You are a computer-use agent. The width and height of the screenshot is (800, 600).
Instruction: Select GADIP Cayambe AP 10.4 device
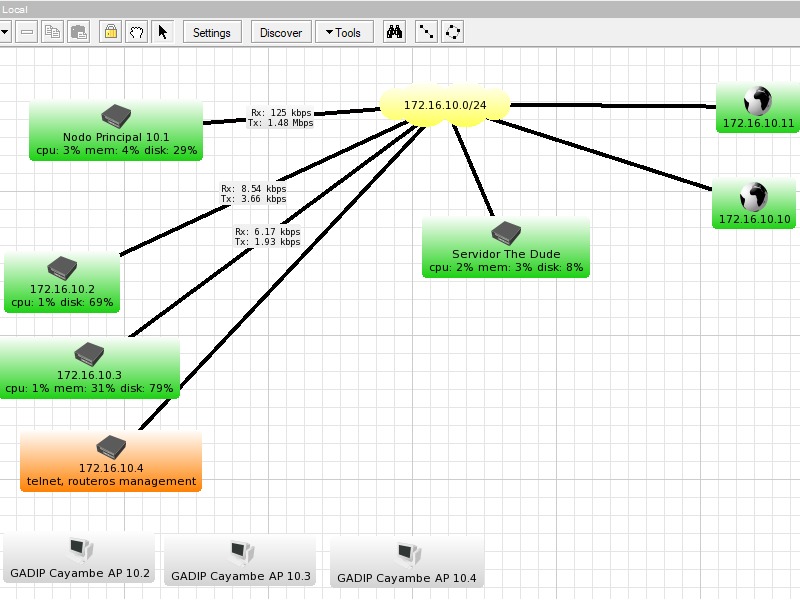pyautogui.click(x=407, y=563)
